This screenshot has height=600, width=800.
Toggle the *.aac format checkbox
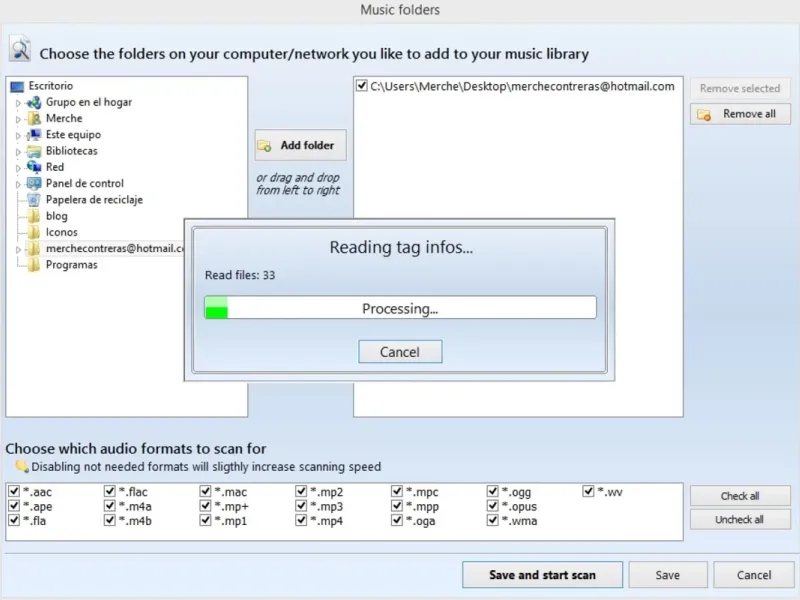click(x=14, y=491)
